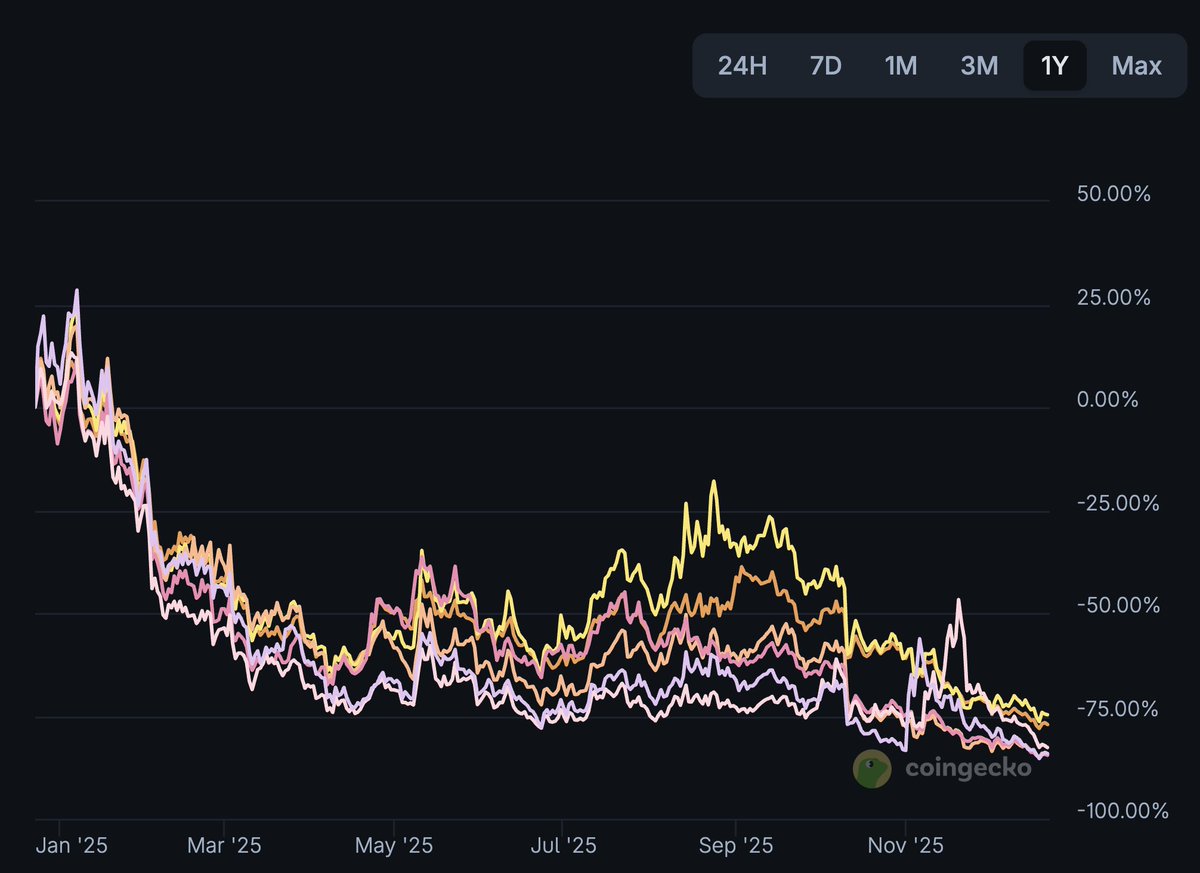Click the coingecko text next to the logo
Viewport: 1200px width, 873px height.
pyautogui.click(x=968, y=769)
